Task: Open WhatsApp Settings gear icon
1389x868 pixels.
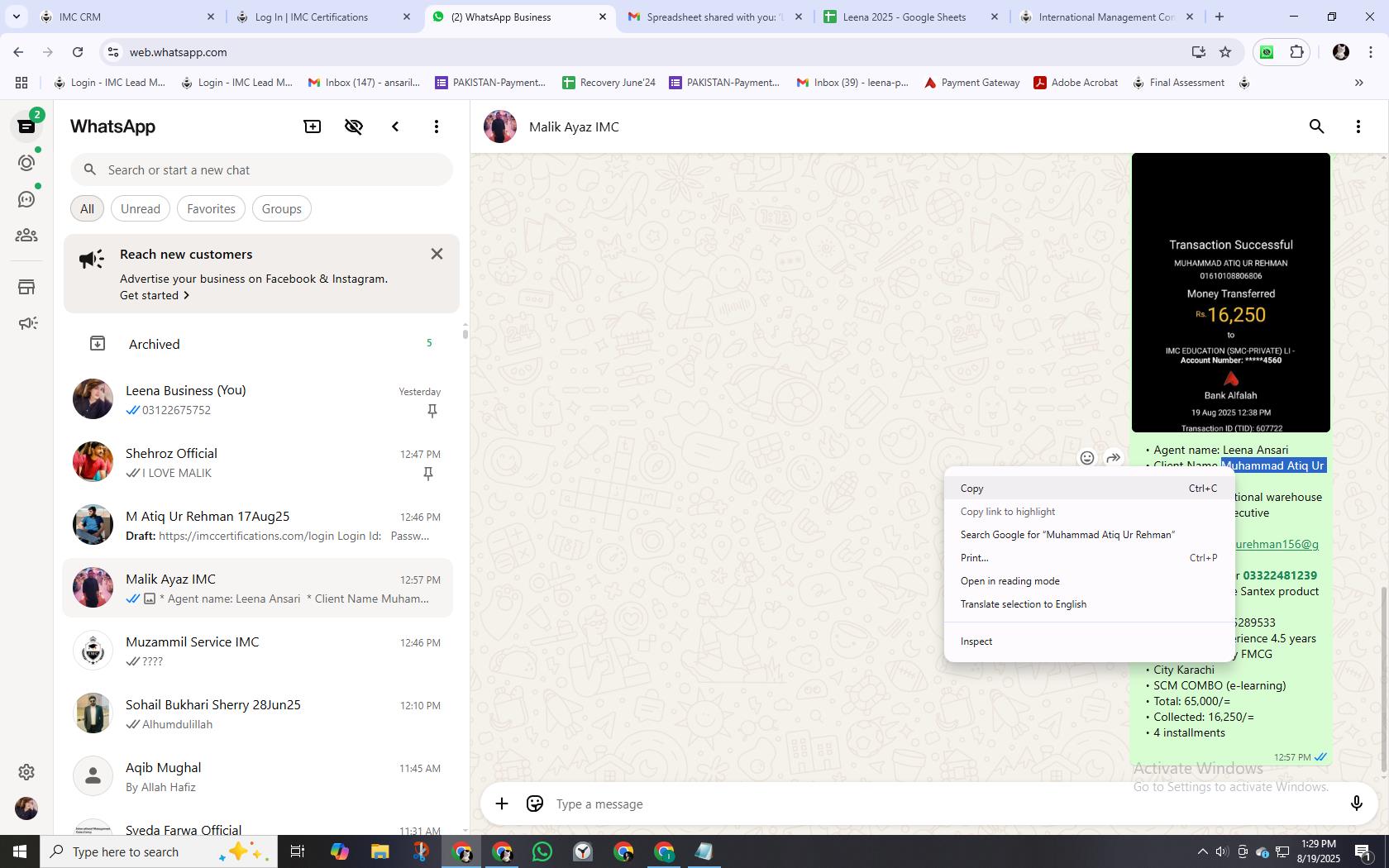Action: pos(26,771)
